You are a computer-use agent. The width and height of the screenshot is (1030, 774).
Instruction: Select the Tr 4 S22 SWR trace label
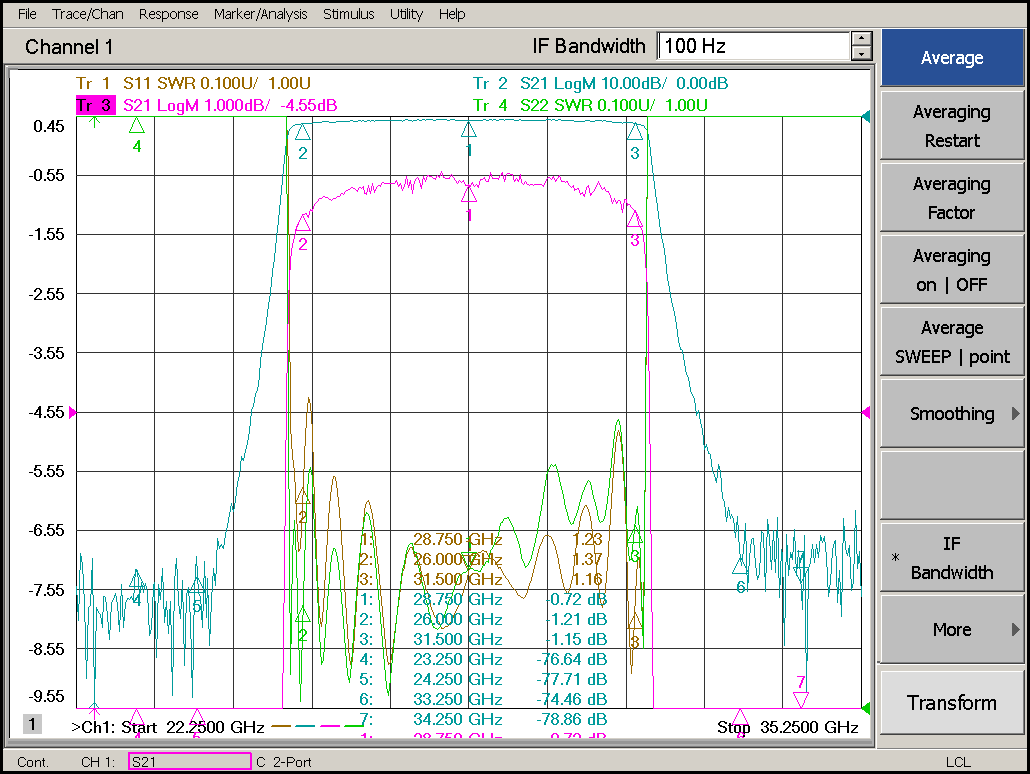coord(590,105)
